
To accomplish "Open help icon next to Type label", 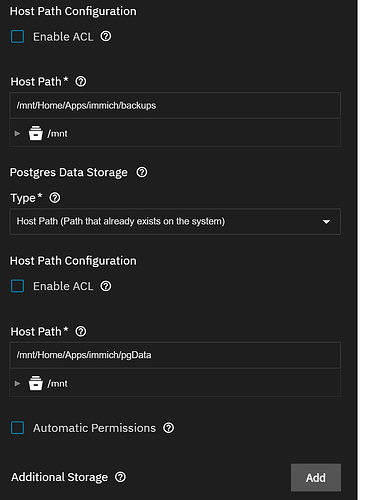I will point(55,198).
